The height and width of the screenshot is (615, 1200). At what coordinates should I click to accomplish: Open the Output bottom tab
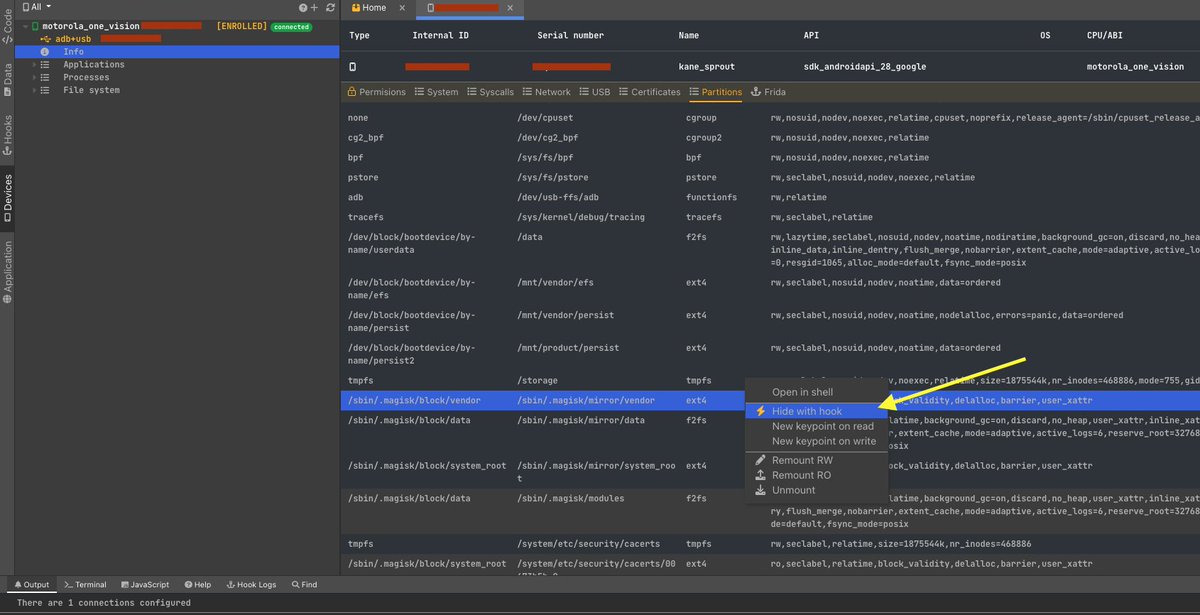tap(30, 585)
